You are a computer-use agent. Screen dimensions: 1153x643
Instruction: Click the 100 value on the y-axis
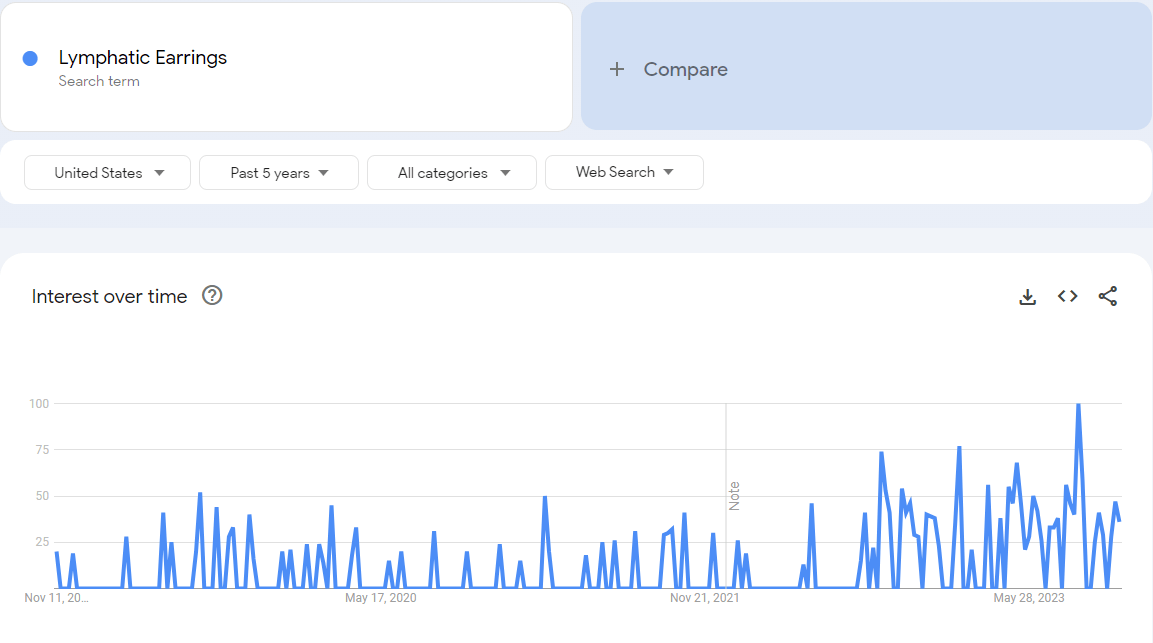38,403
